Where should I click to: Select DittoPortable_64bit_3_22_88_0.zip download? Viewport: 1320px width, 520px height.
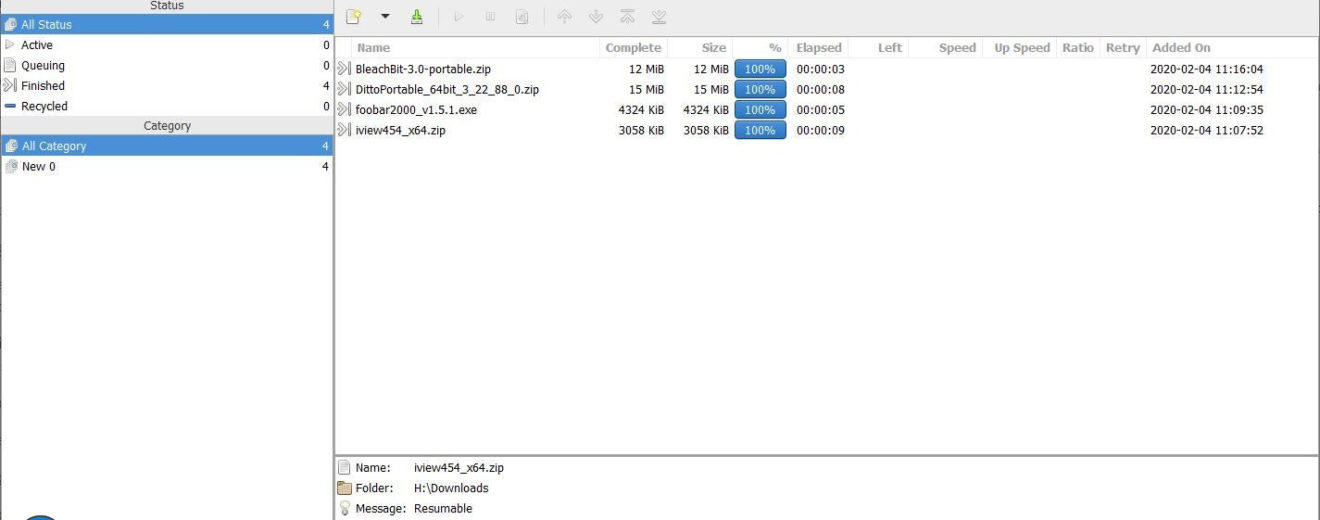tap(447, 89)
